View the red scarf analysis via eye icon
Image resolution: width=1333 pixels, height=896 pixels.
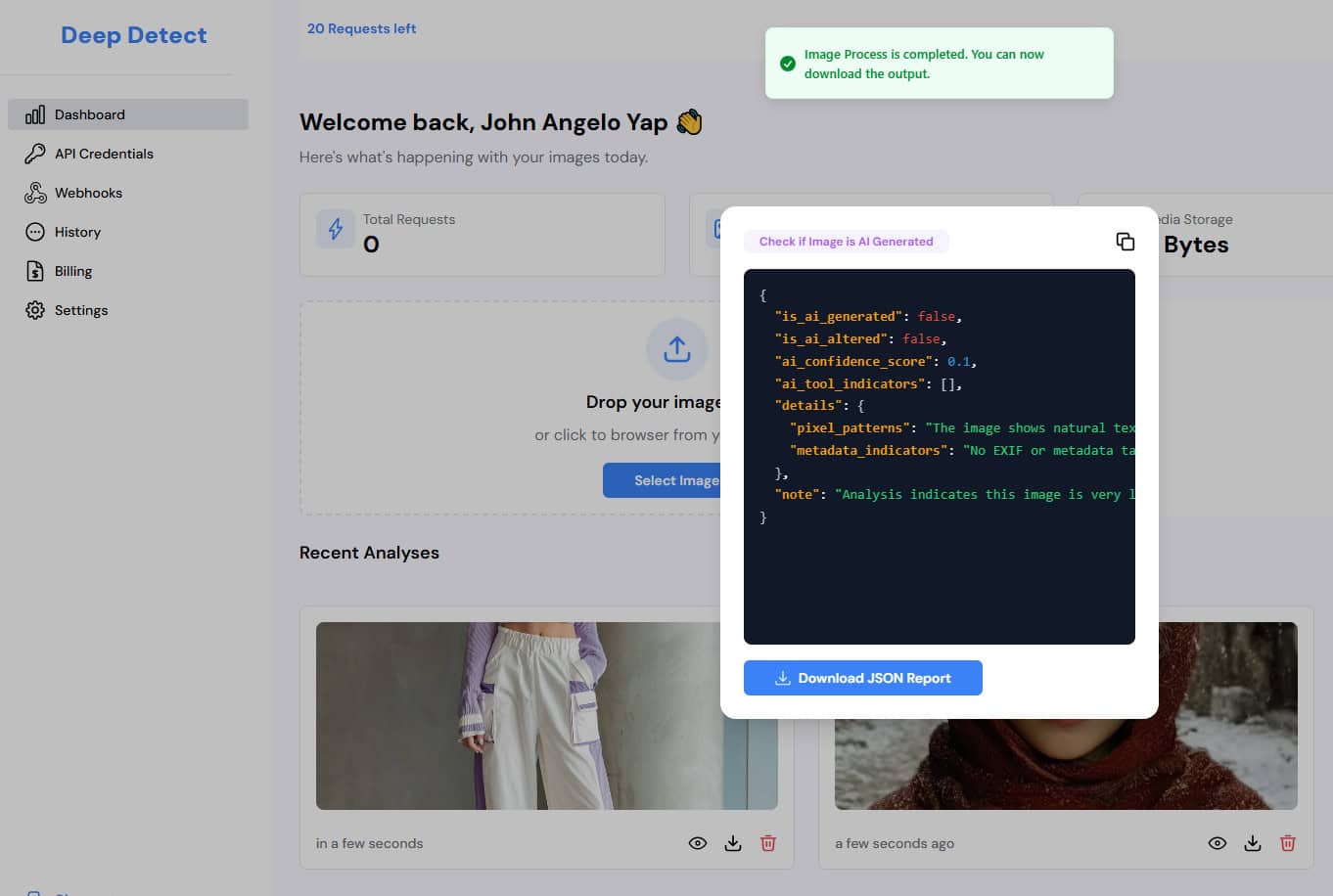pos(1217,843)
